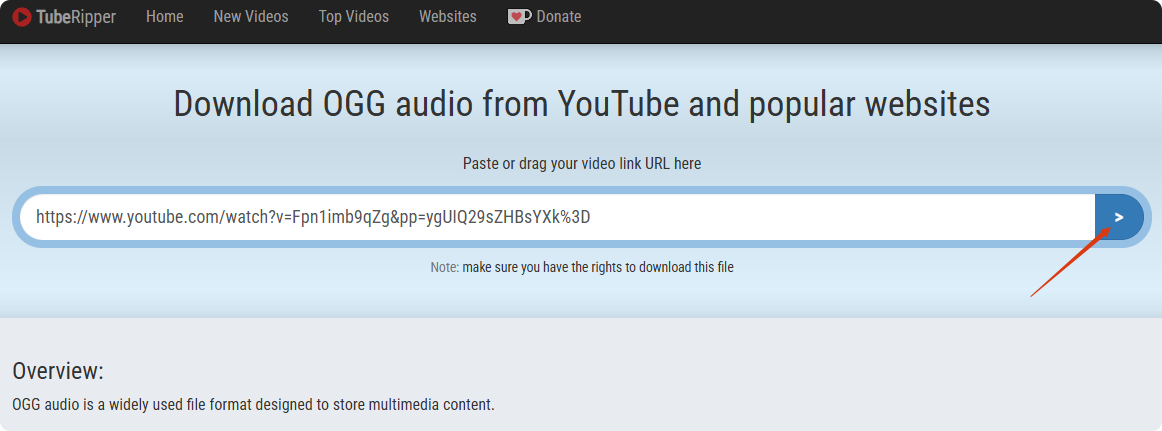
Task: Click the "Note:" label below the URL field
Action: tap(444, 267)
